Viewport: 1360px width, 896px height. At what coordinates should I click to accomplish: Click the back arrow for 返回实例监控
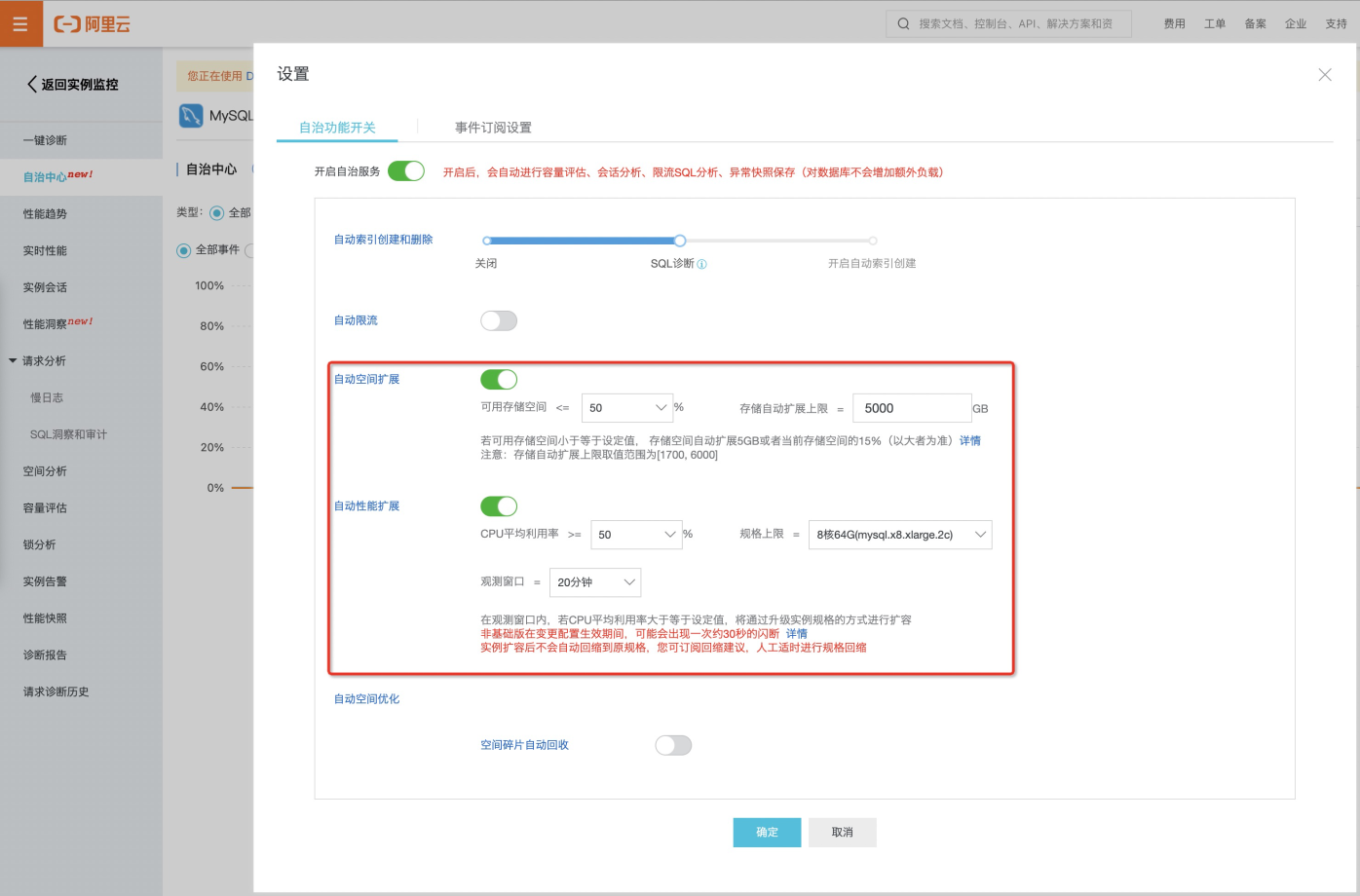tap(32, 85)
